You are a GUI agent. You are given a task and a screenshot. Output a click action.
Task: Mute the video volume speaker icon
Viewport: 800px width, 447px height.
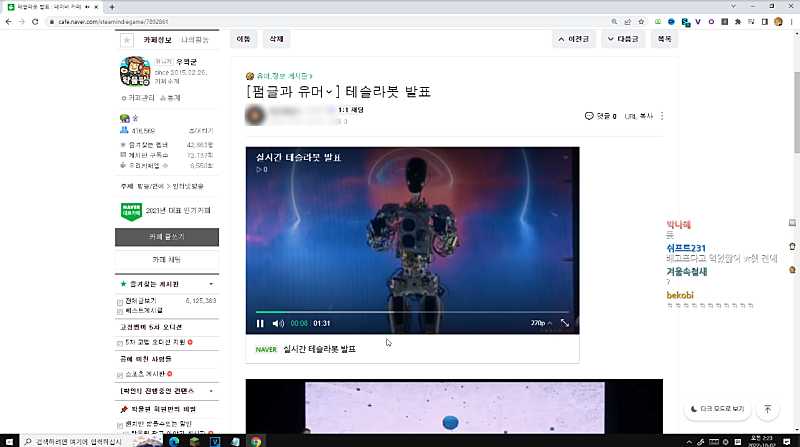[x=278, y=324]
